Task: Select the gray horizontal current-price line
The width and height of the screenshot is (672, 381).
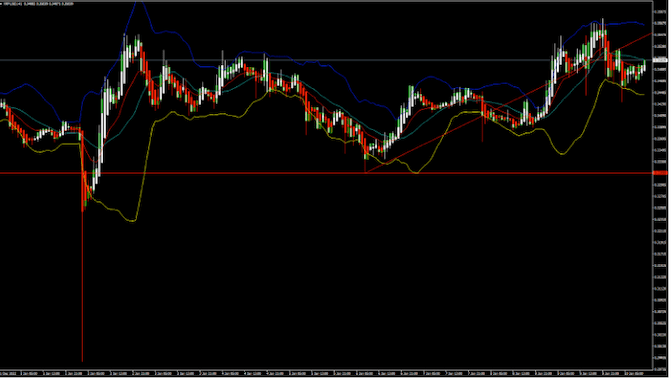Action: click(326, 60)
